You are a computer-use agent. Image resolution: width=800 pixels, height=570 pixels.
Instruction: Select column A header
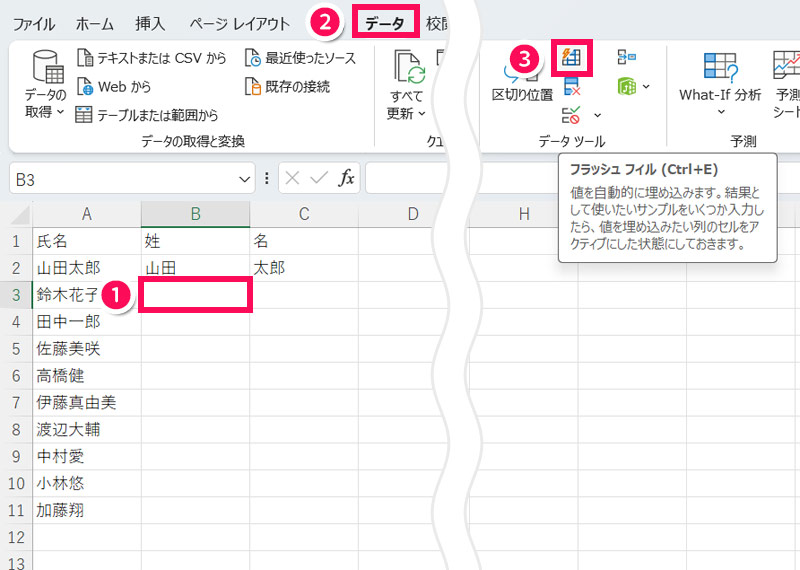point(87,214)
